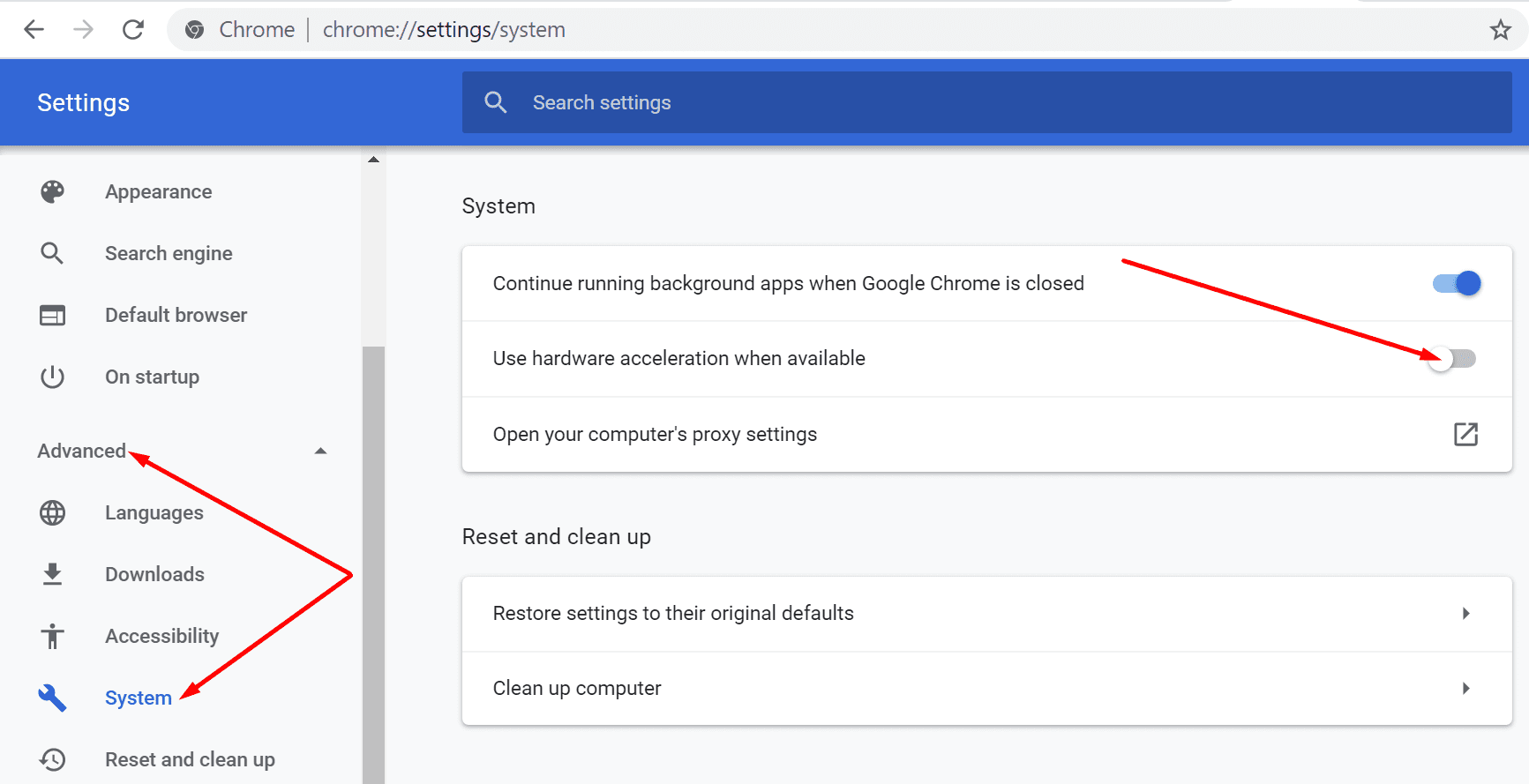The width and height of the screenshot is (1529, 784).
Task: Click the On startup power icon
Action: point(52,377)
